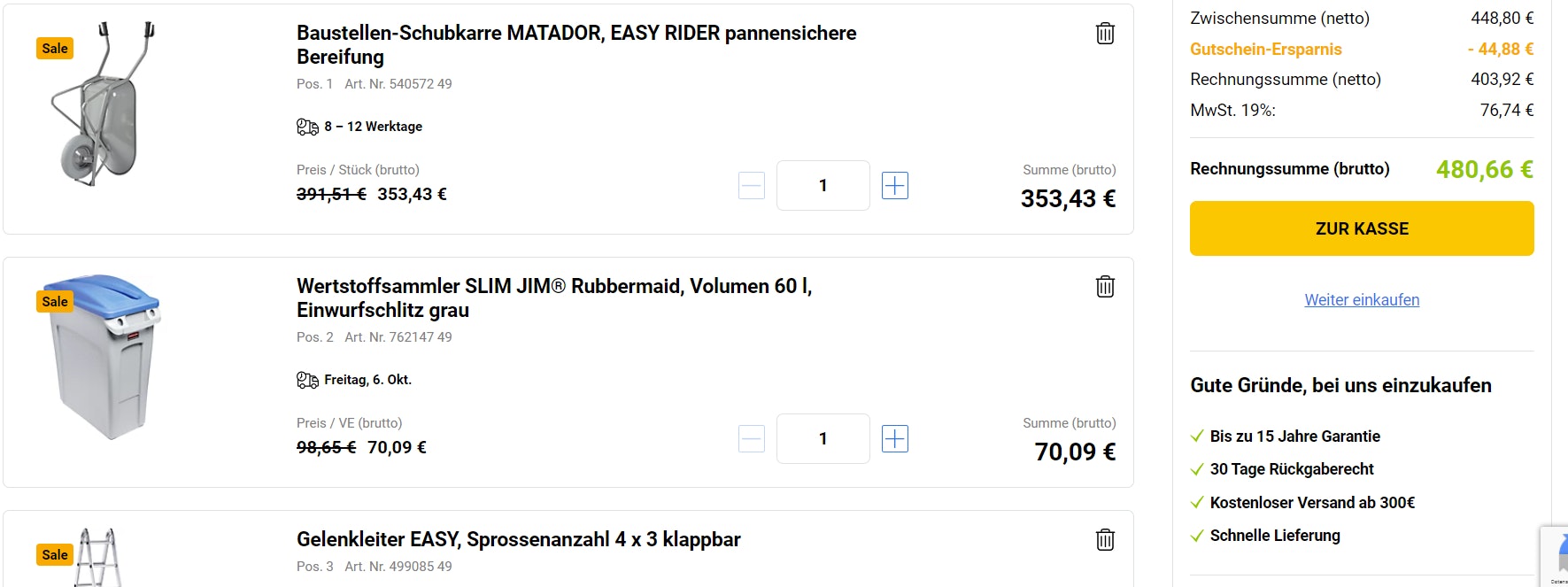Click trash icon for Gelenkleiter EASY
Viewport: 1568px width, 587px height.
1105,540
